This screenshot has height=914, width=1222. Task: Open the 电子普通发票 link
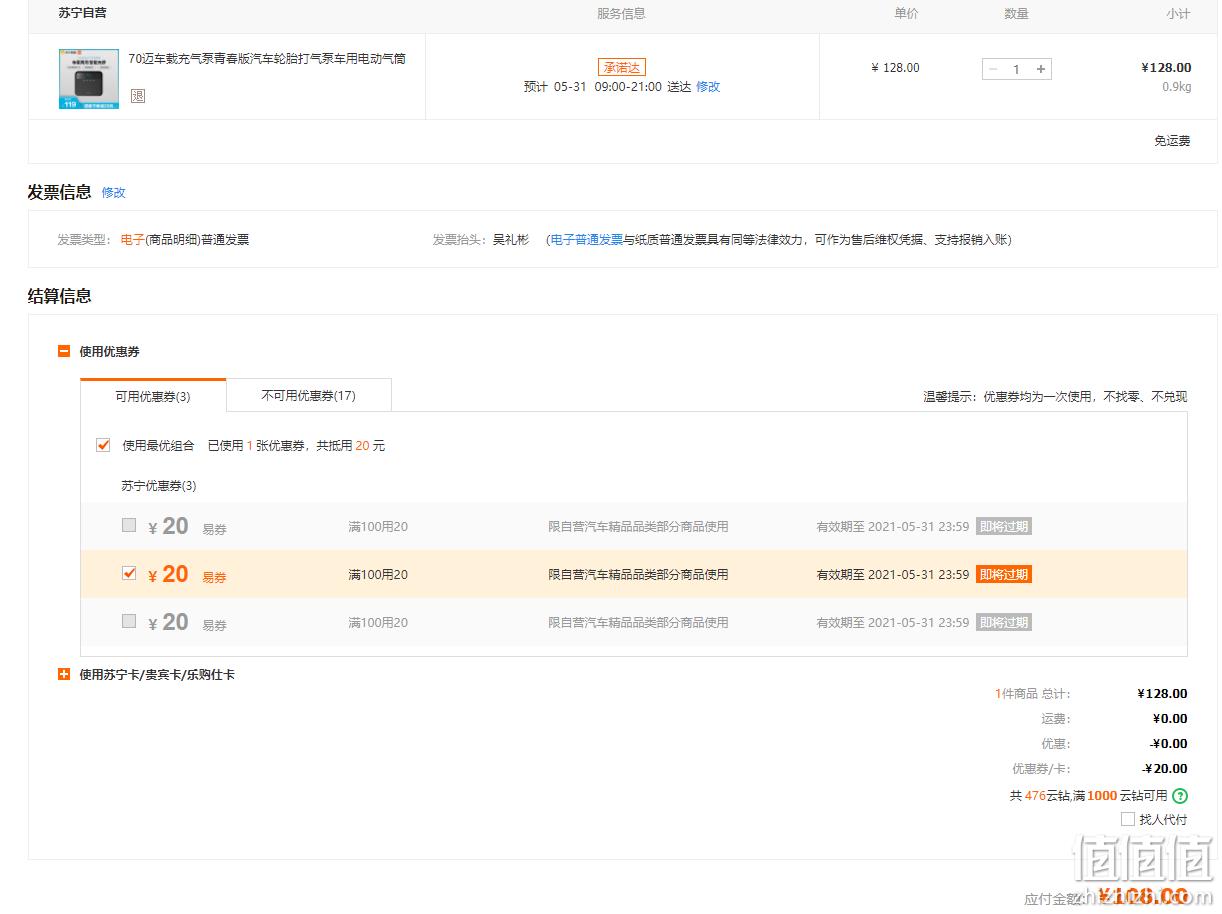pos(587,240)
